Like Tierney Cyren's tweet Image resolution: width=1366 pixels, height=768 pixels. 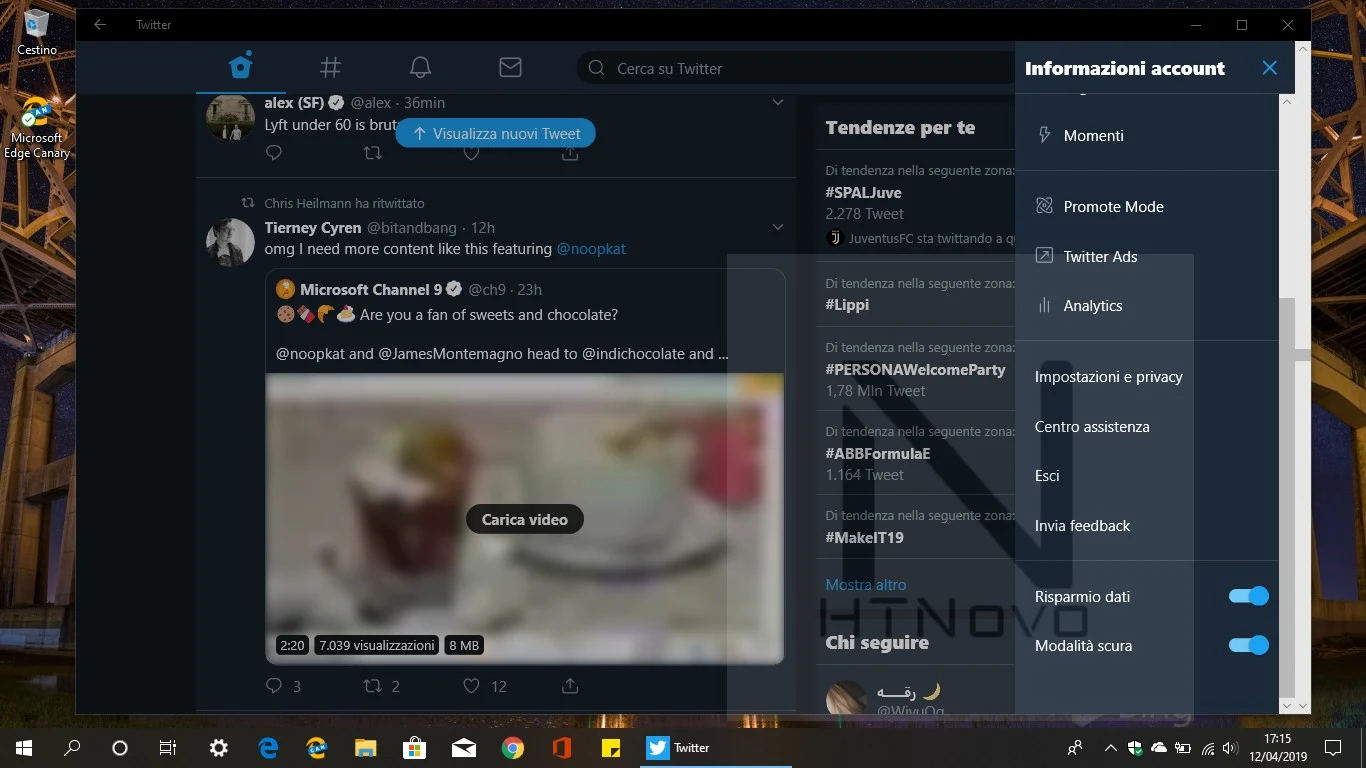click(472, 686)
